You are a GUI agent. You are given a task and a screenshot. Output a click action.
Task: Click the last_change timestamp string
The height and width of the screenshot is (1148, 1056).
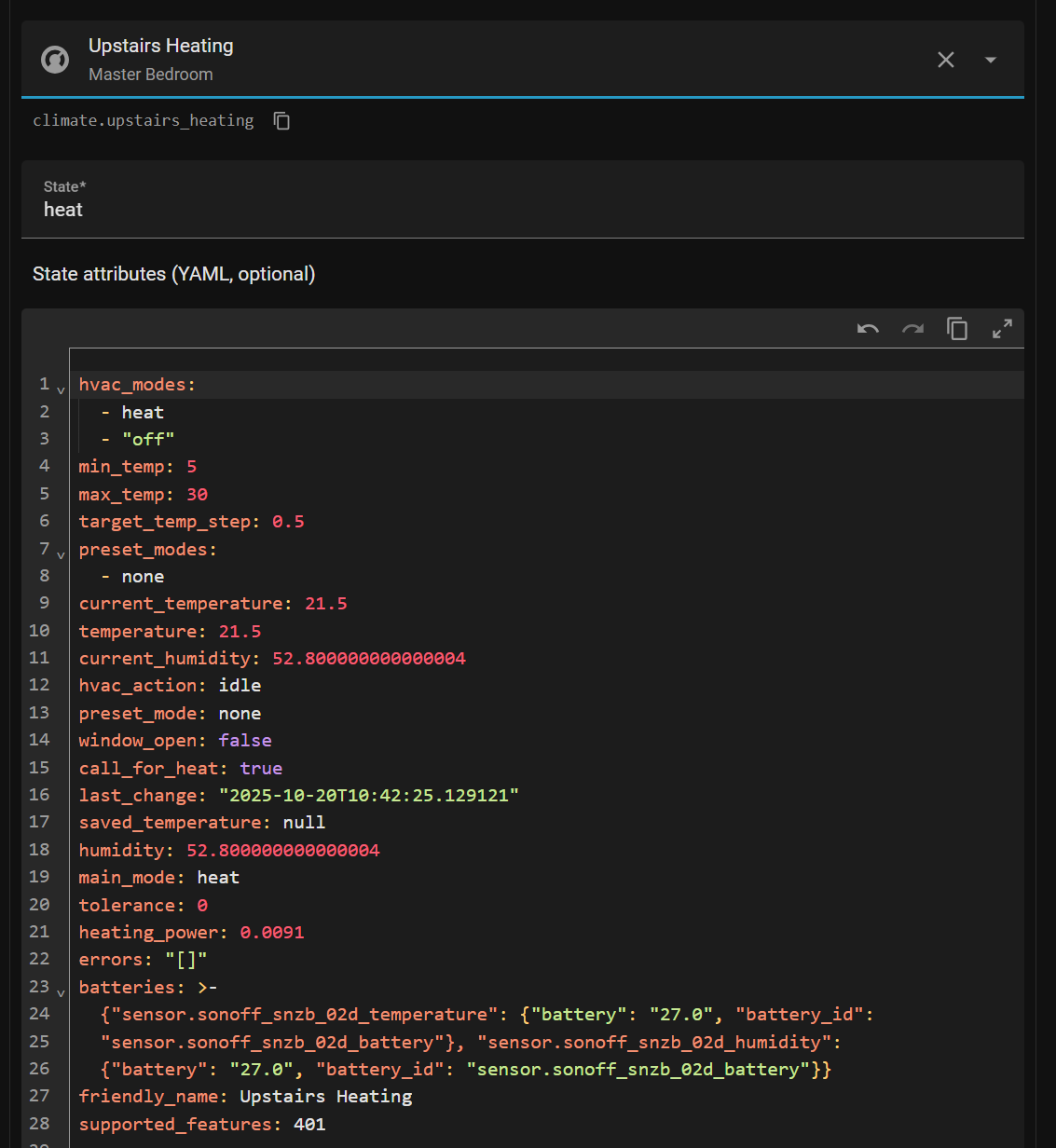point(368,796)
